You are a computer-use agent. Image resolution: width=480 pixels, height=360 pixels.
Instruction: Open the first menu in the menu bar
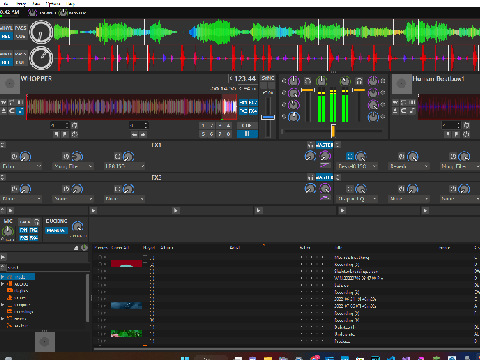coord(6,4)
